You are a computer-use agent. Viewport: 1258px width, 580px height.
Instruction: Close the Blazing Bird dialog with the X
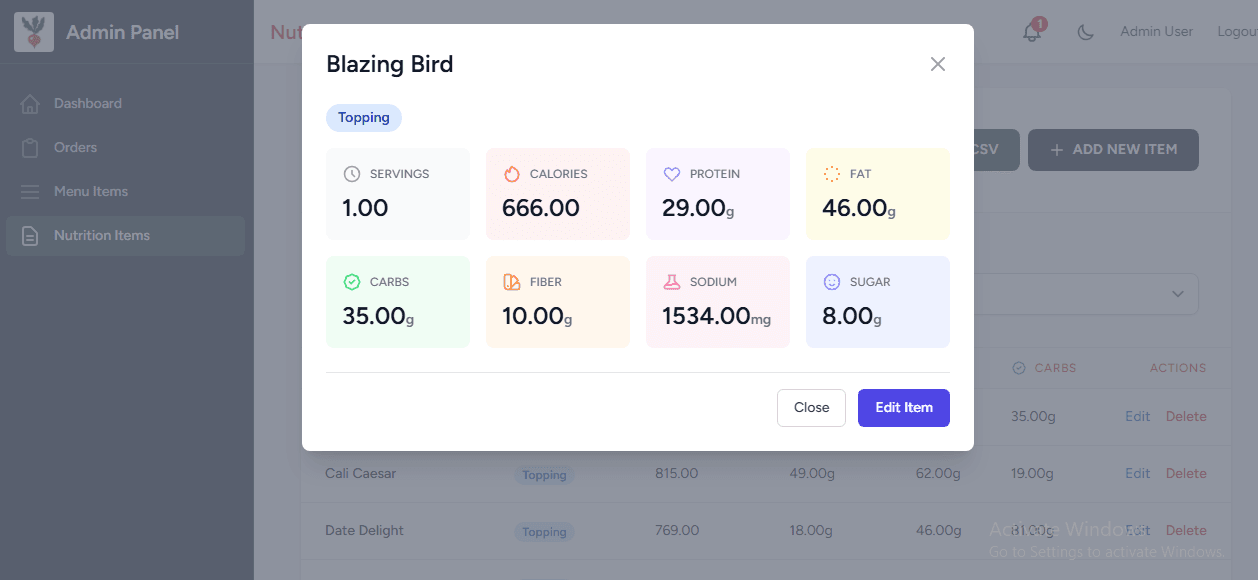937,64
